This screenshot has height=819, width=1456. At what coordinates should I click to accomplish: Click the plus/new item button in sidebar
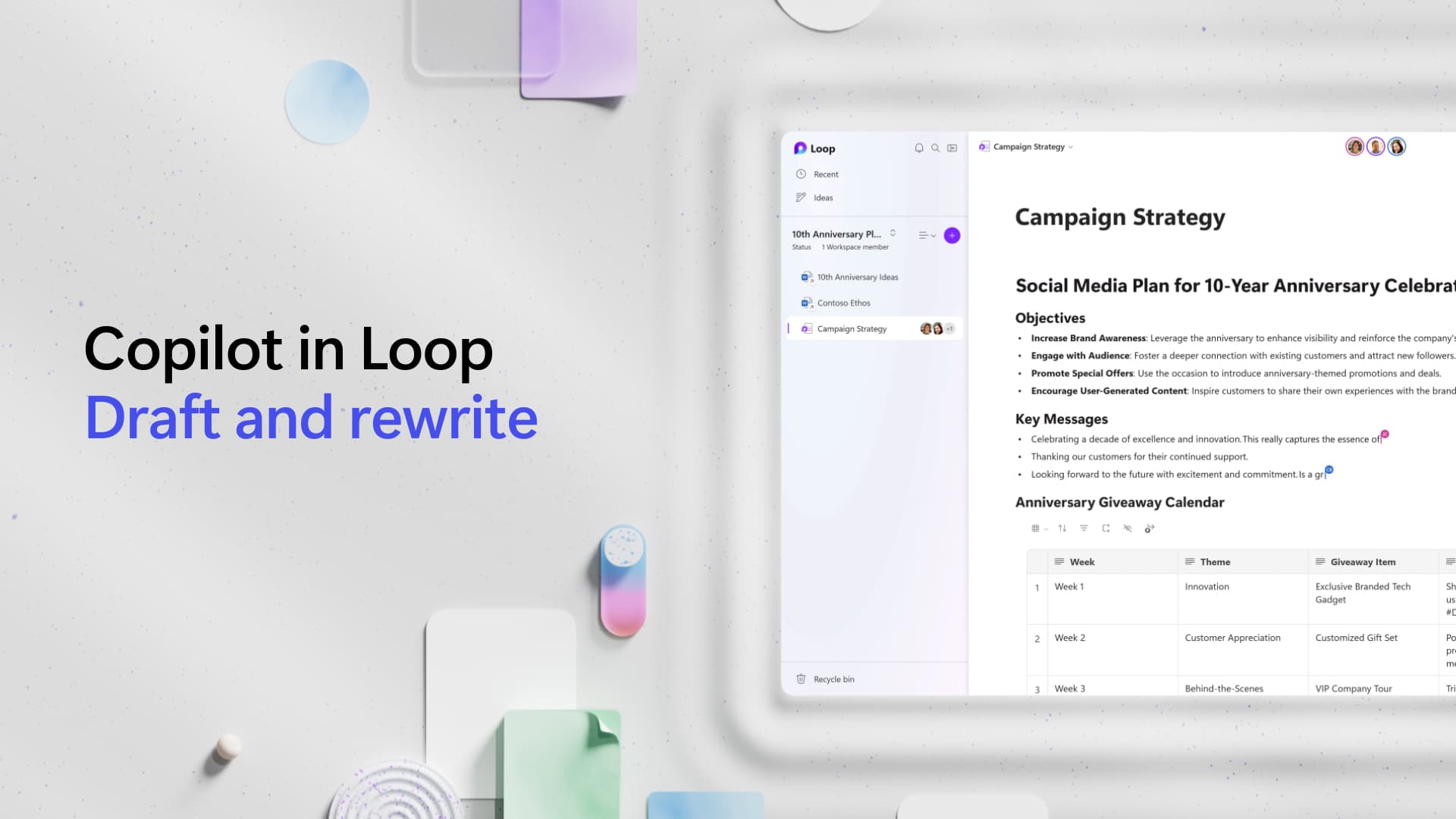(951, 235)
